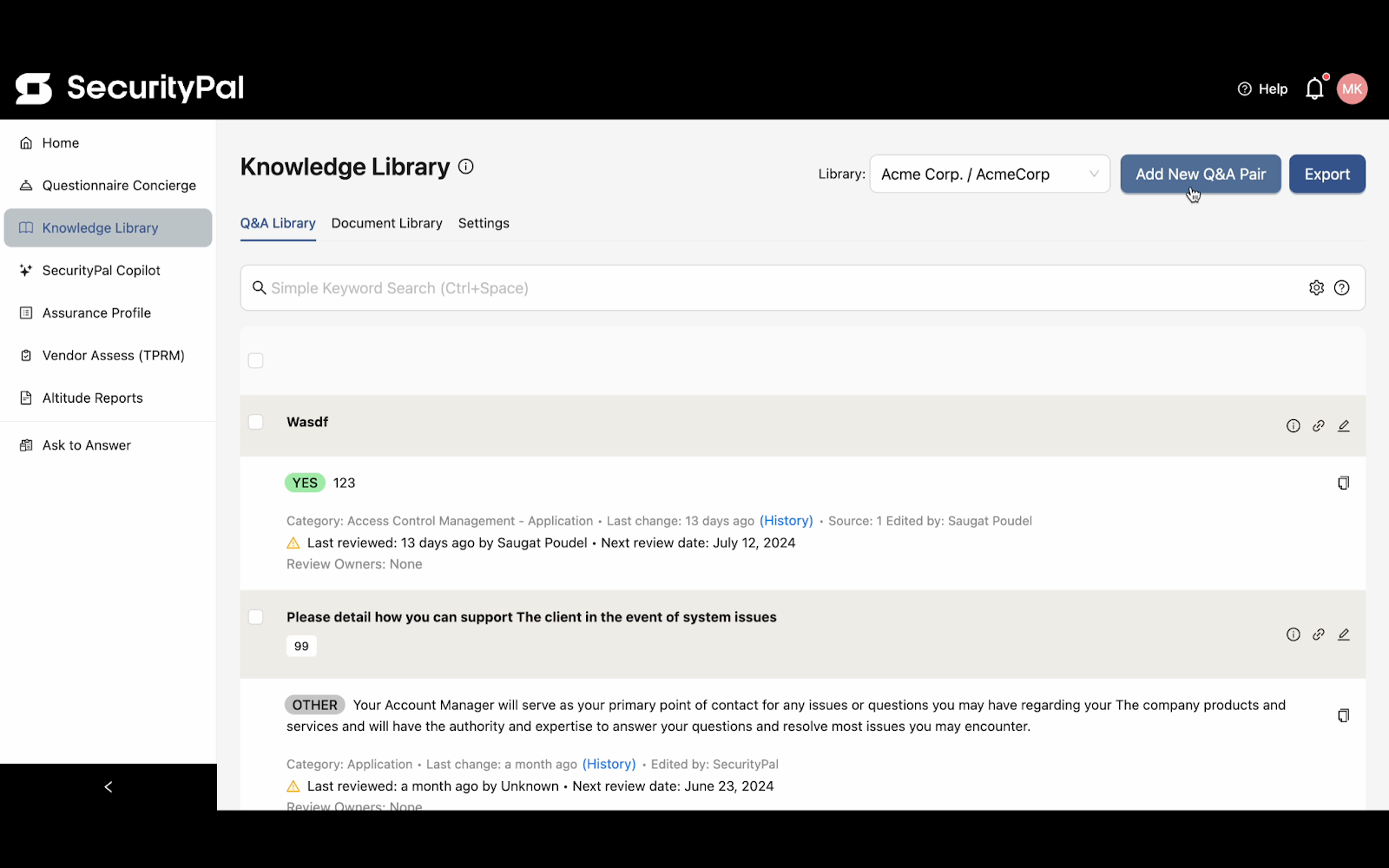Open info icon for the system issues question
Image resolution: width=1389 pixels, height=868 pixels.
pyautogui.click(x=1294, y=635)
